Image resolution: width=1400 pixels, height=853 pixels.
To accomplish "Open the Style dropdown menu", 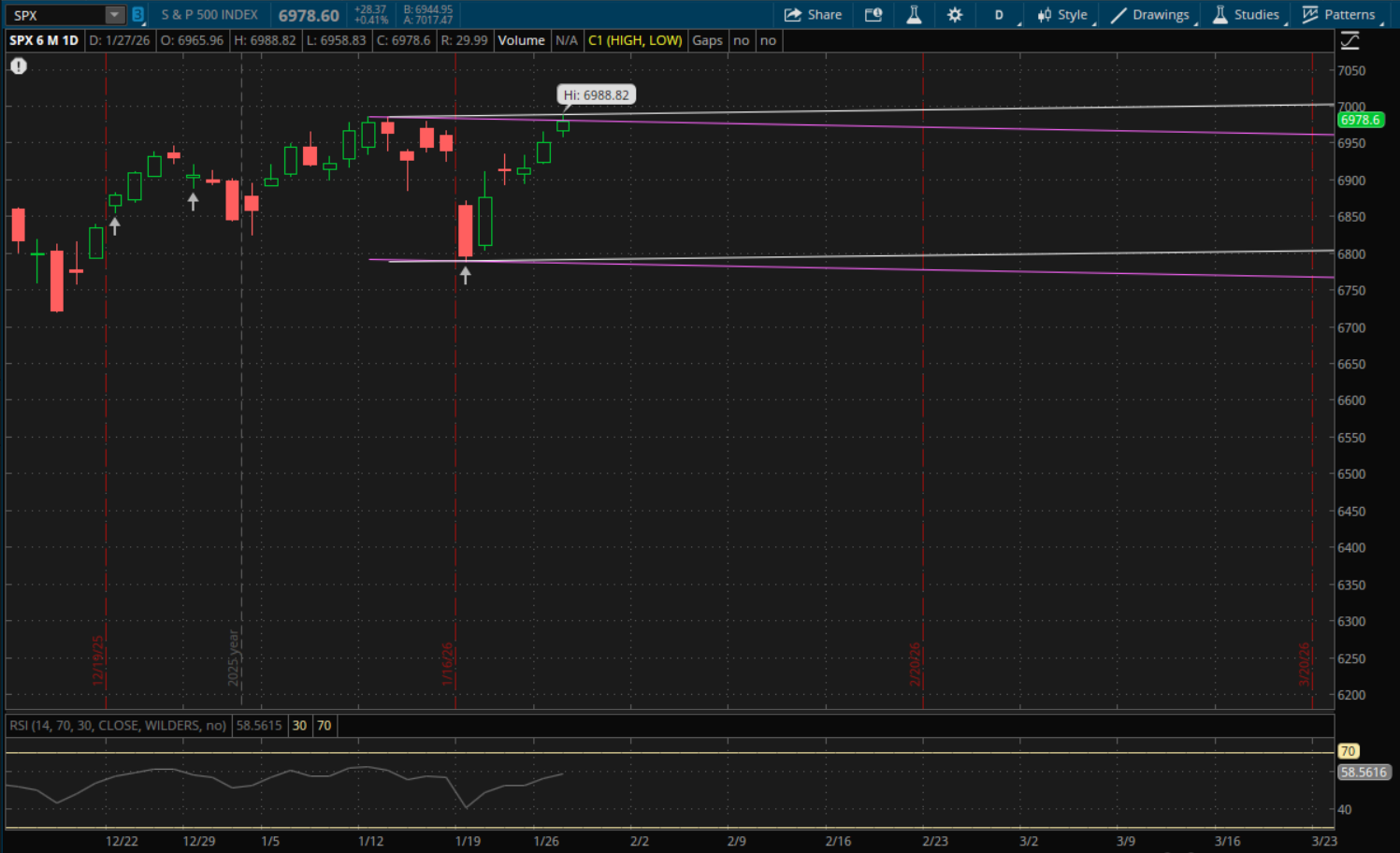I will tap(1062, 15).
